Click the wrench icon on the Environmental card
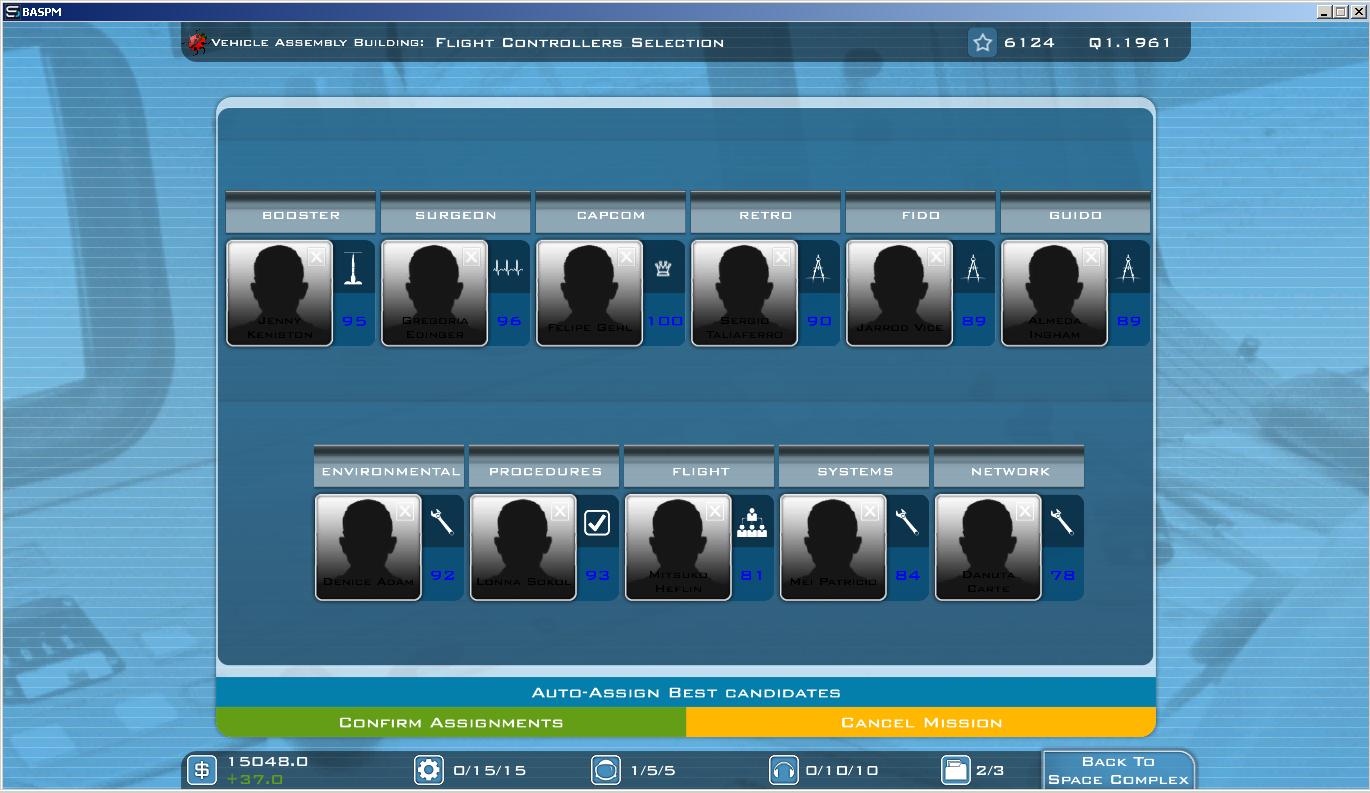1370x793 pixels. [x=441, y=522]
